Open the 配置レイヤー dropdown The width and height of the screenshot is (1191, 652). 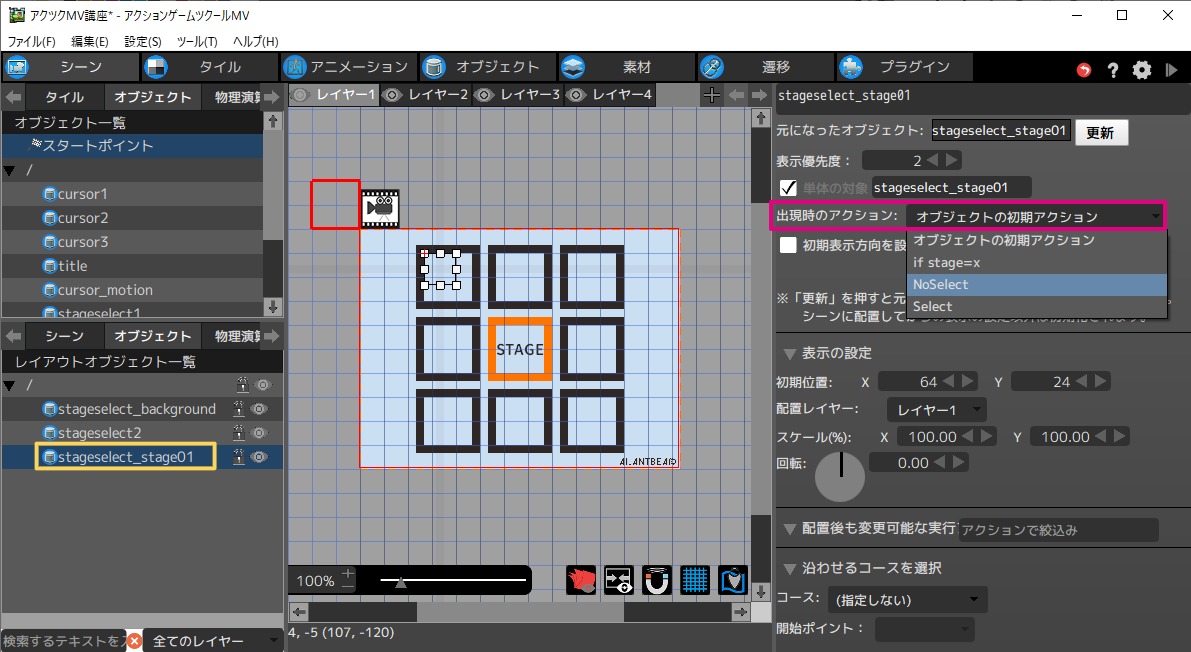click(936, 410)
